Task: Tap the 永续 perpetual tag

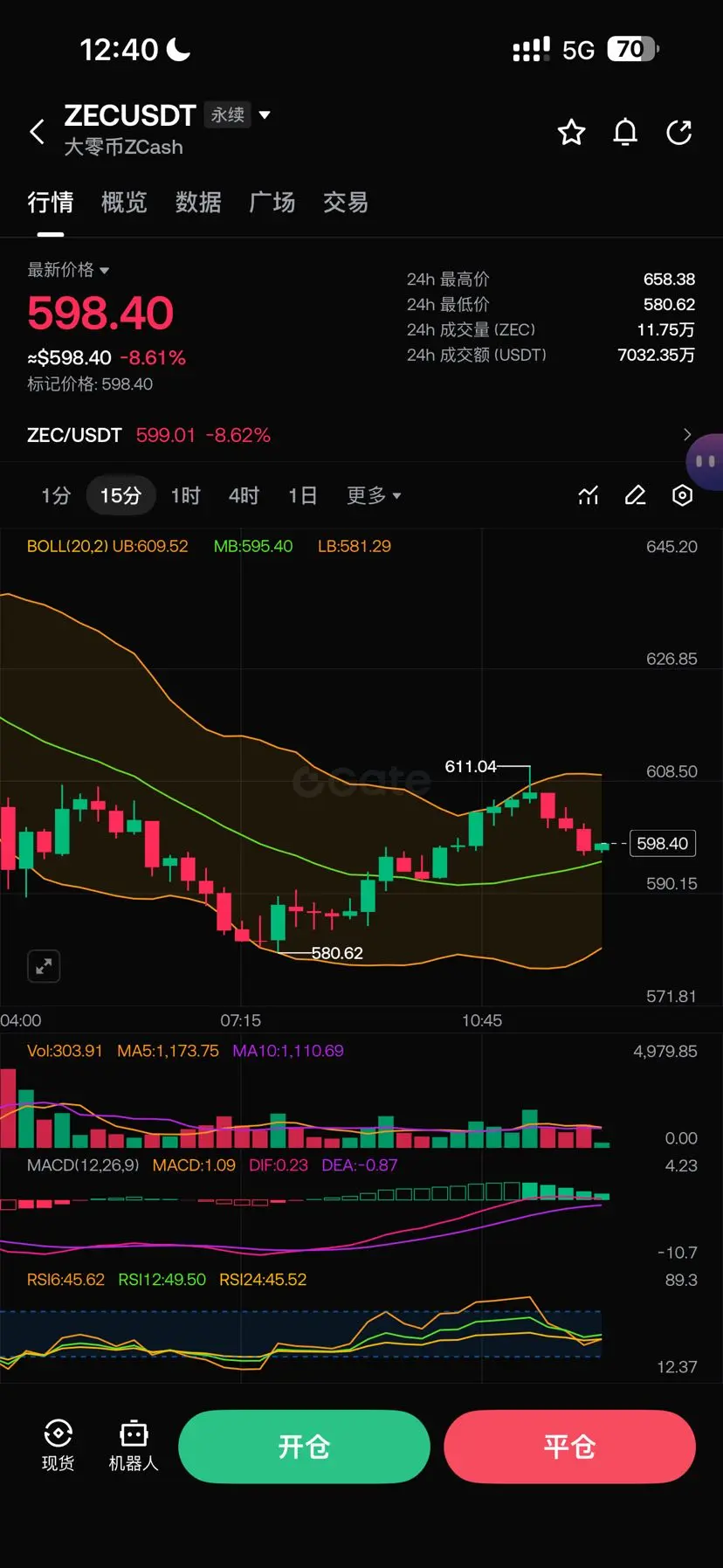Action: pyautogui.click(x=228, y=114)
